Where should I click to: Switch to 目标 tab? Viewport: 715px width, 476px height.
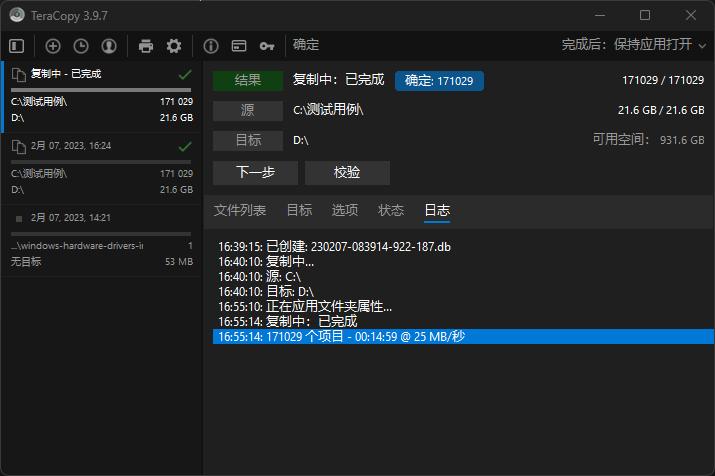click(299, 210)
